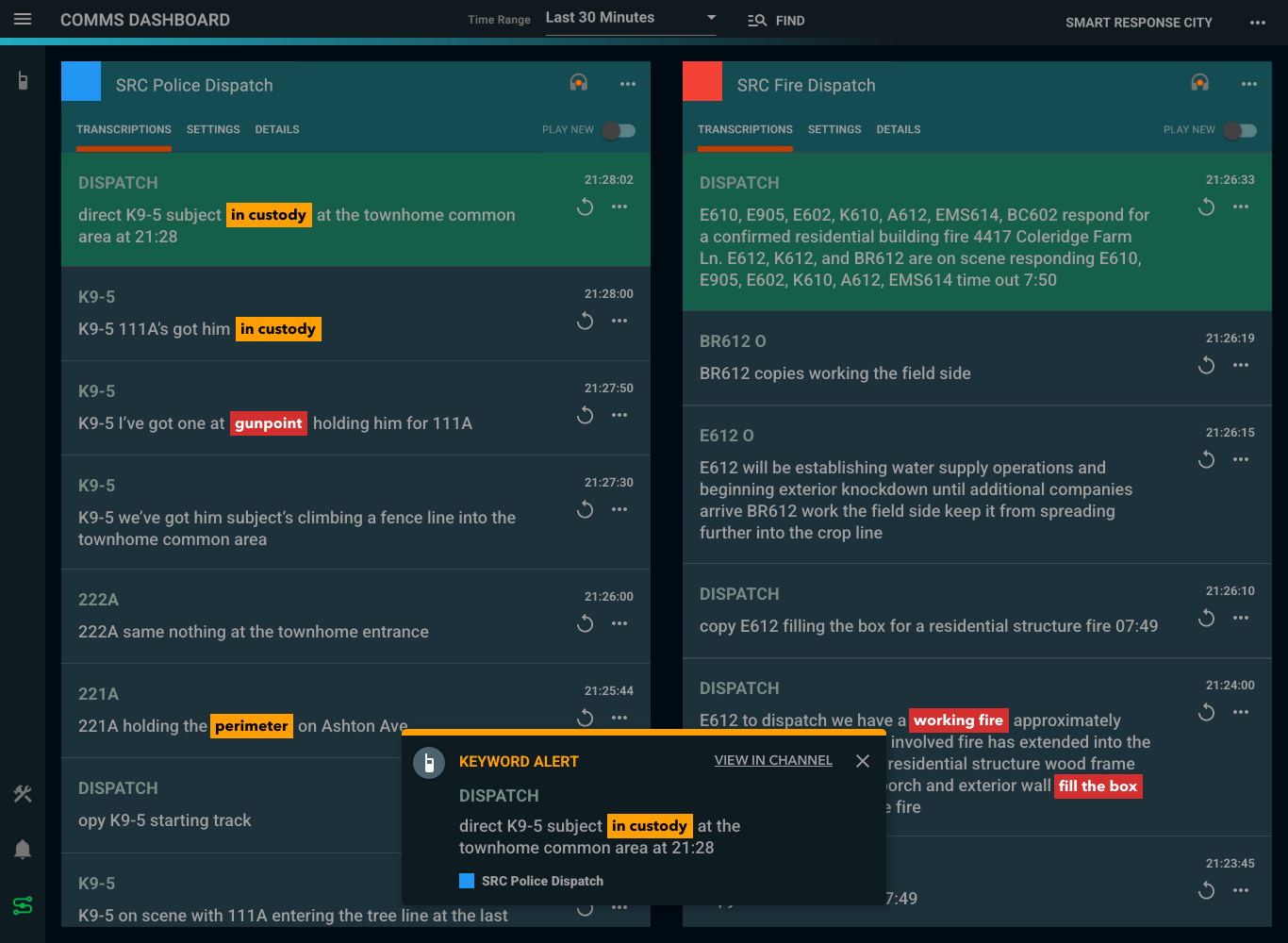
Task: Open options for 21:26:19 BR612 message
Action: pyautogui.click(x=1241, y=365)
